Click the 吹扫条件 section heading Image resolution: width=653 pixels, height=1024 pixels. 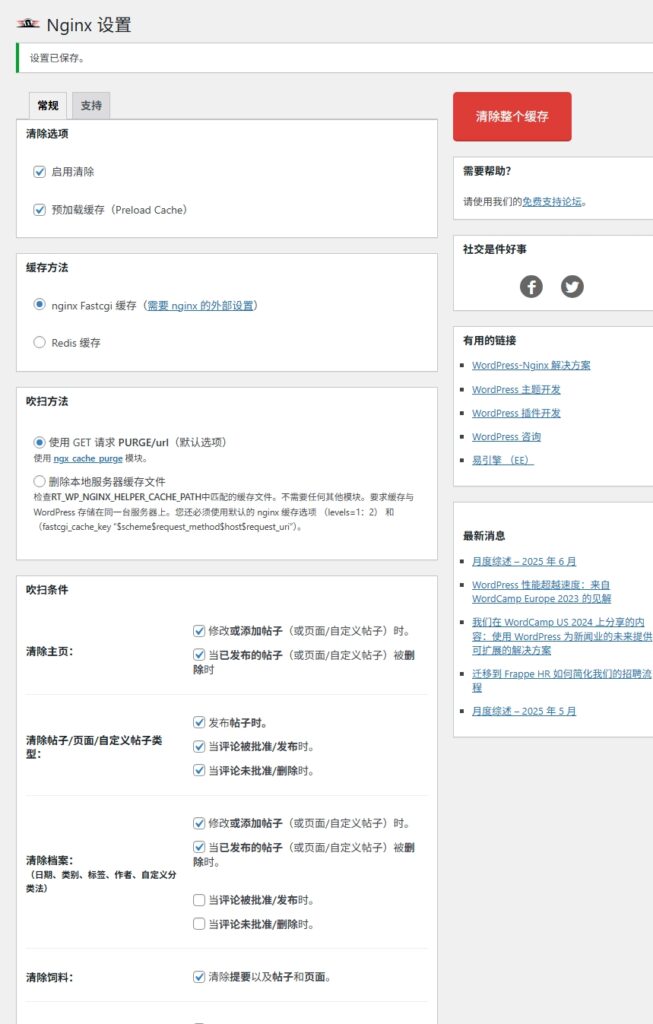tap(47, 590)
